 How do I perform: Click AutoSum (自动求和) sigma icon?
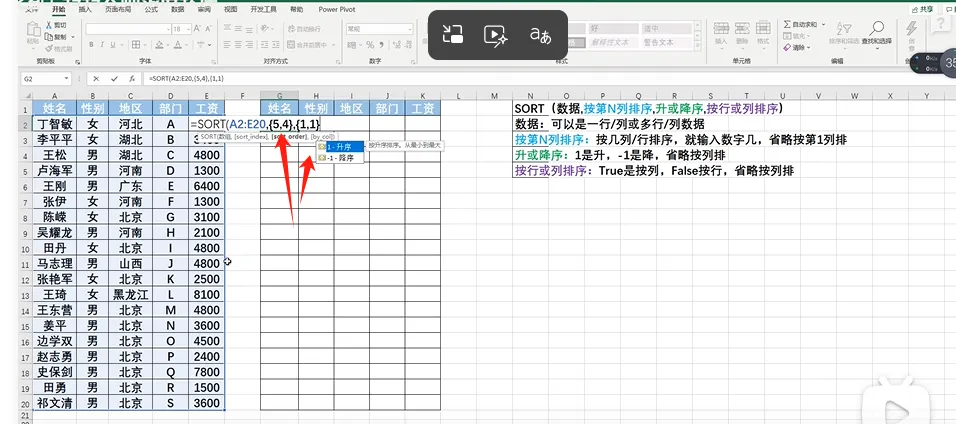787,24
